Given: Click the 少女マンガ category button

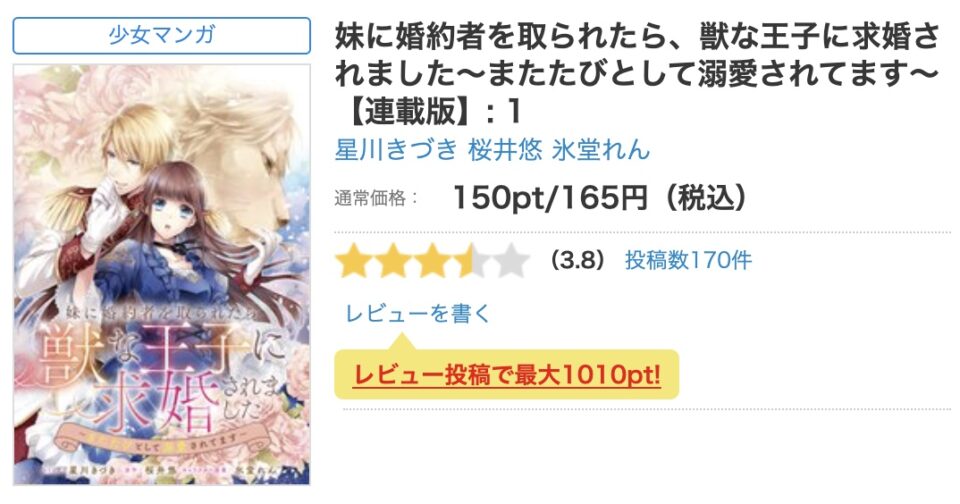Looking at the screenshot, I should coord(162,36).
